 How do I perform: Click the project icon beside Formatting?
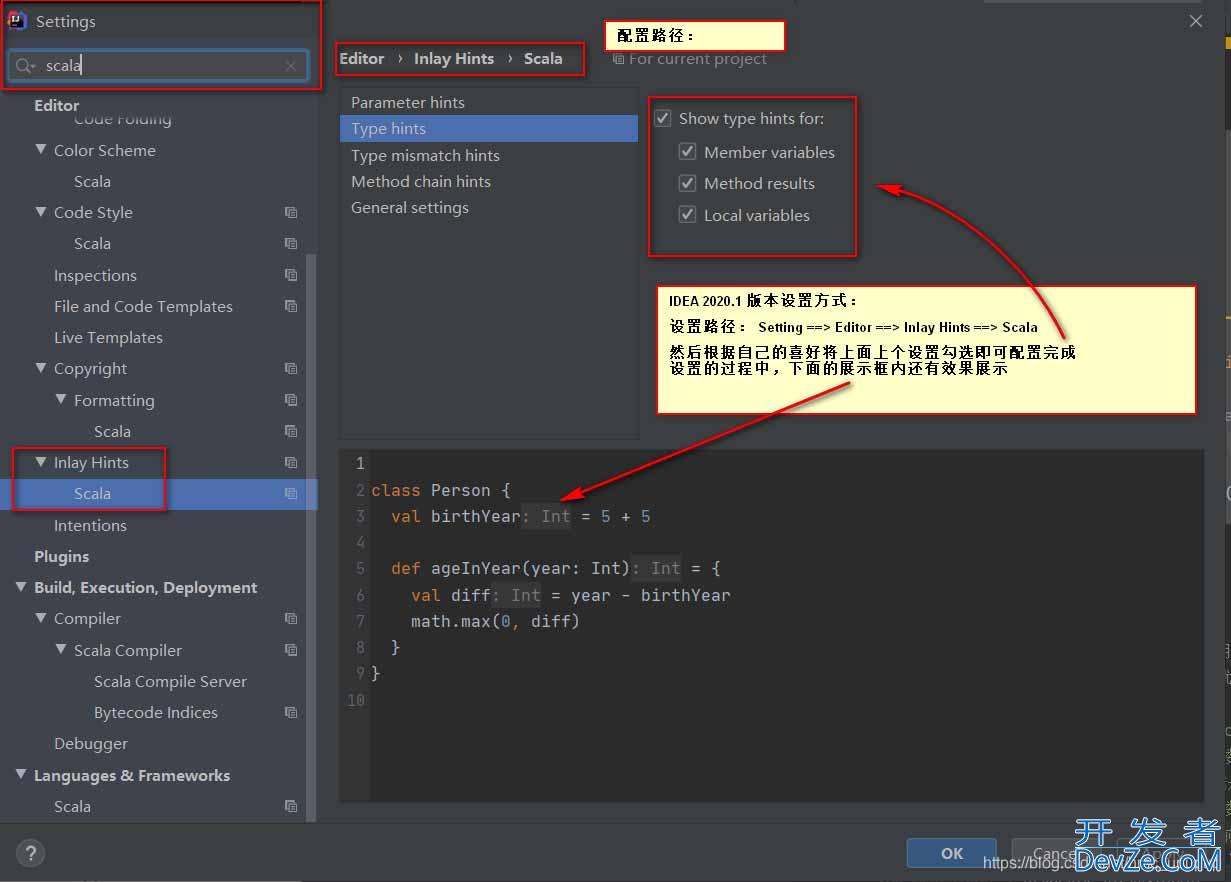point(291,400)
